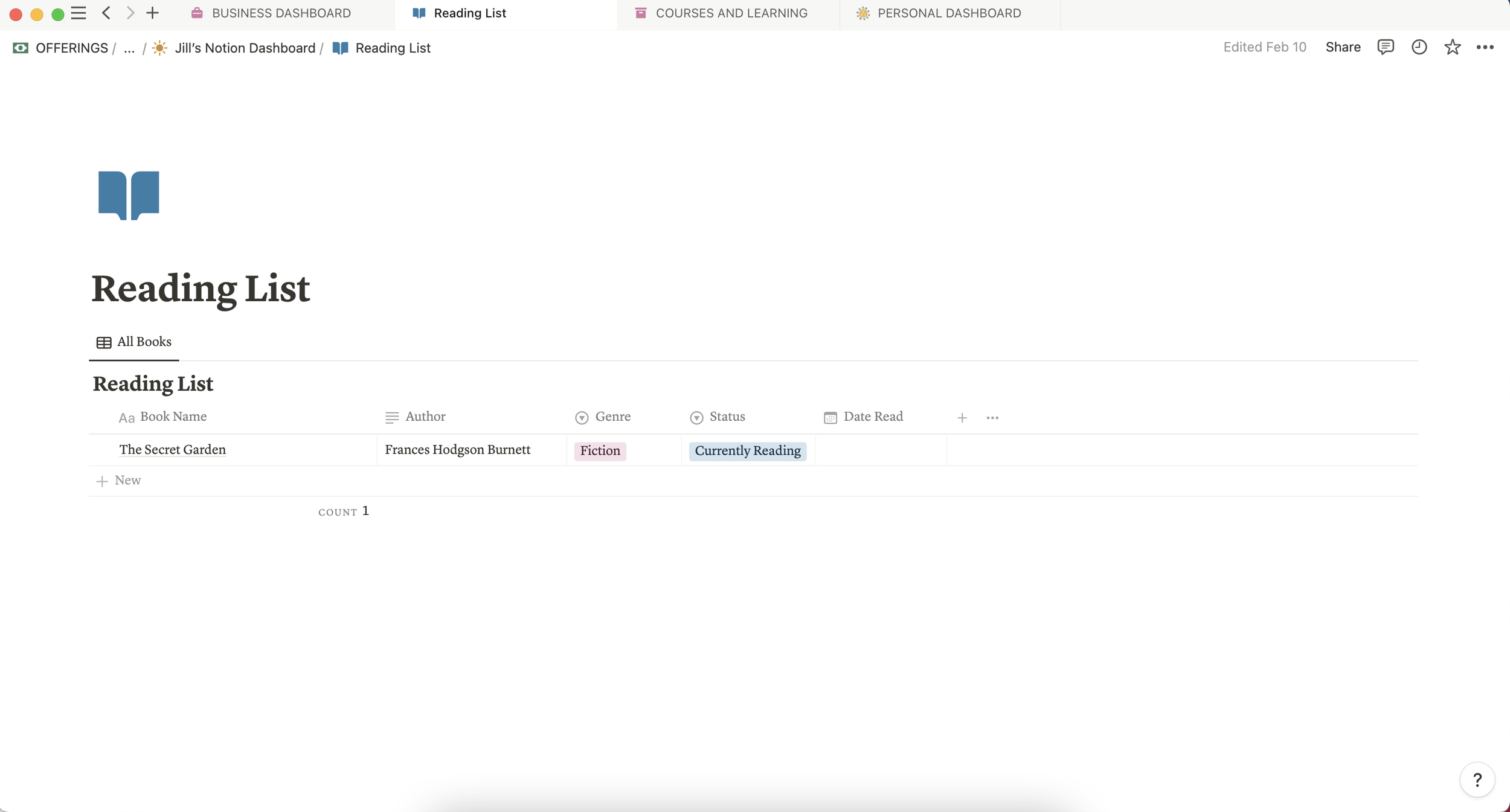The width and height of the screenshot is (1510, 812).
Task: Go back using the left arrow
Action: (106, 13)
